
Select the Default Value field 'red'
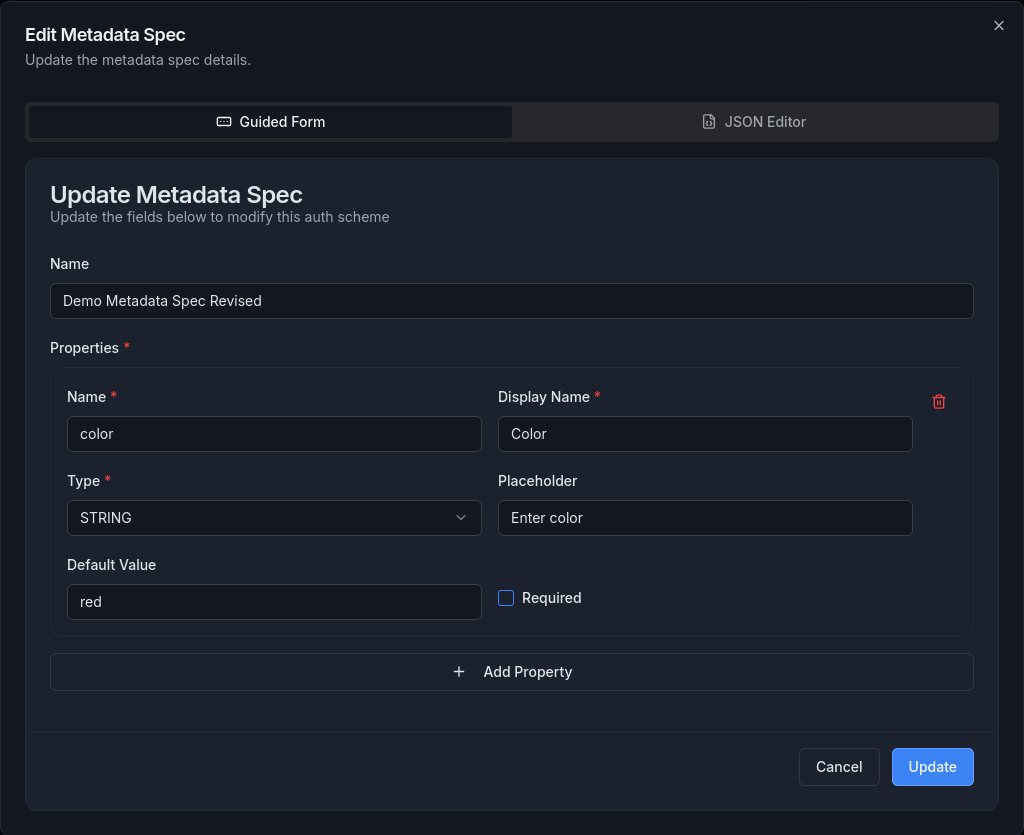tap(273, 602)
